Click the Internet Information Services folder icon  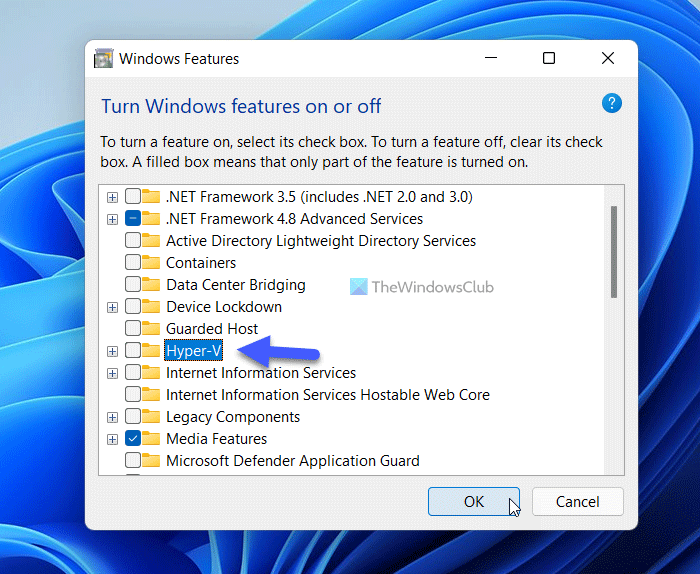point(151,372)
